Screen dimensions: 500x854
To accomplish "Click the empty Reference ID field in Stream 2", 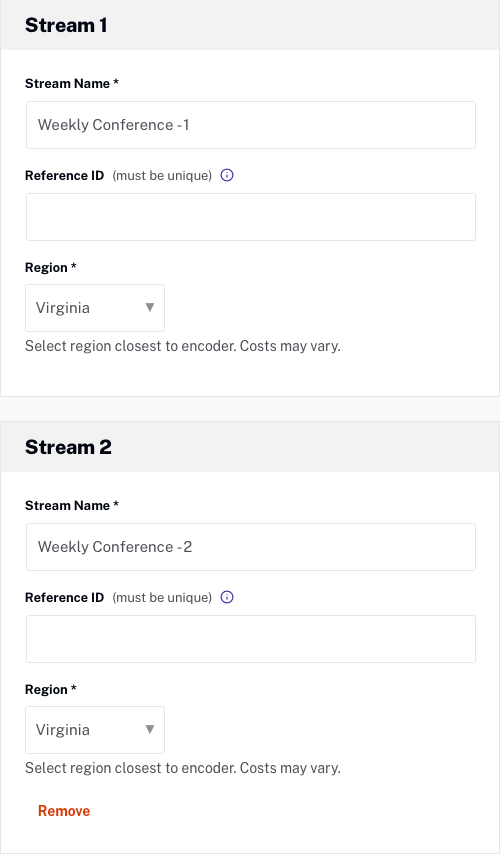I will (x=251, y=639).
